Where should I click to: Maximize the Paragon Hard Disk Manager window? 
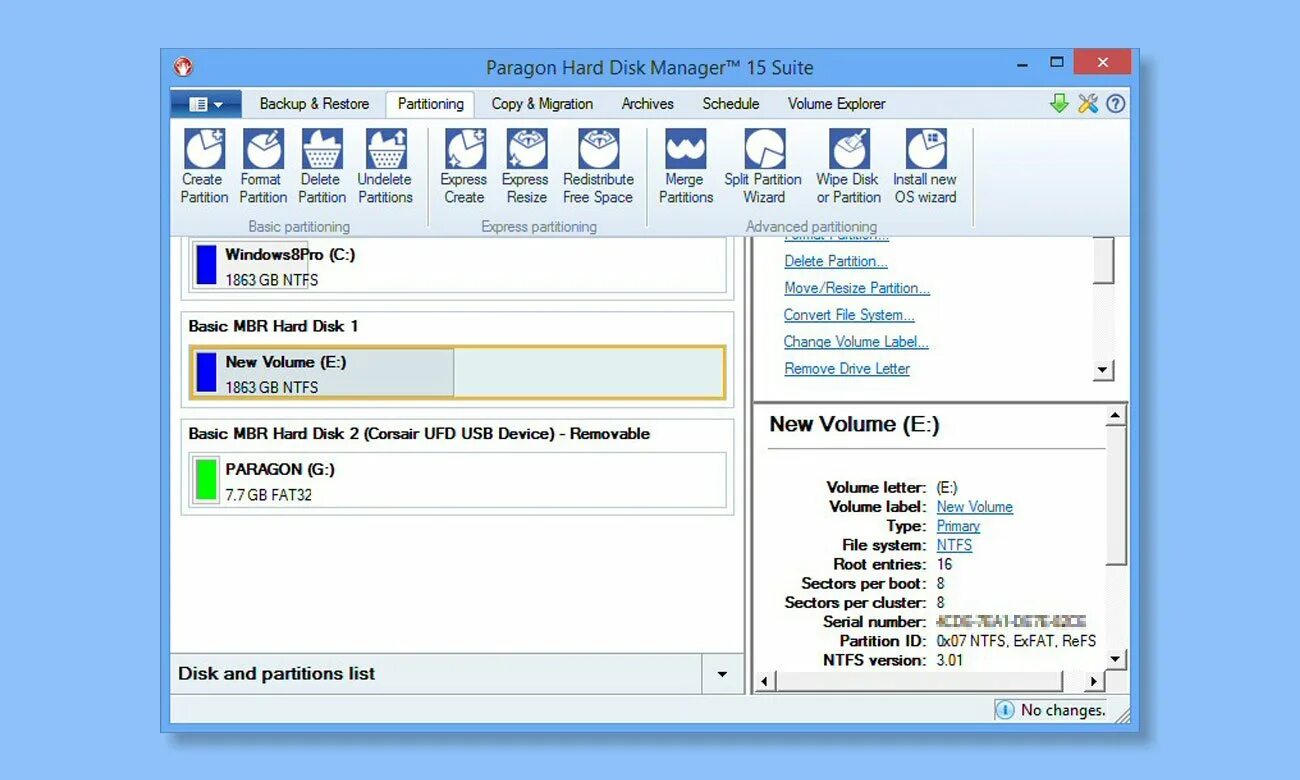[1057, 63]
